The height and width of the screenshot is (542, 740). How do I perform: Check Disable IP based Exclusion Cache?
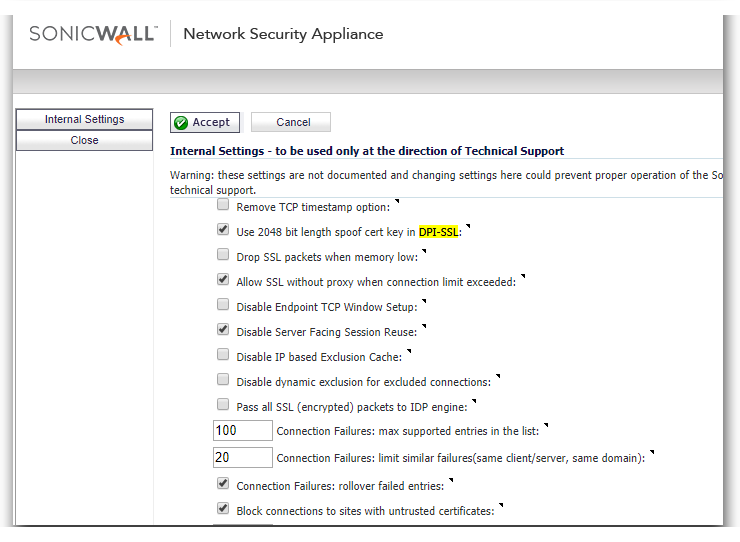223,355
